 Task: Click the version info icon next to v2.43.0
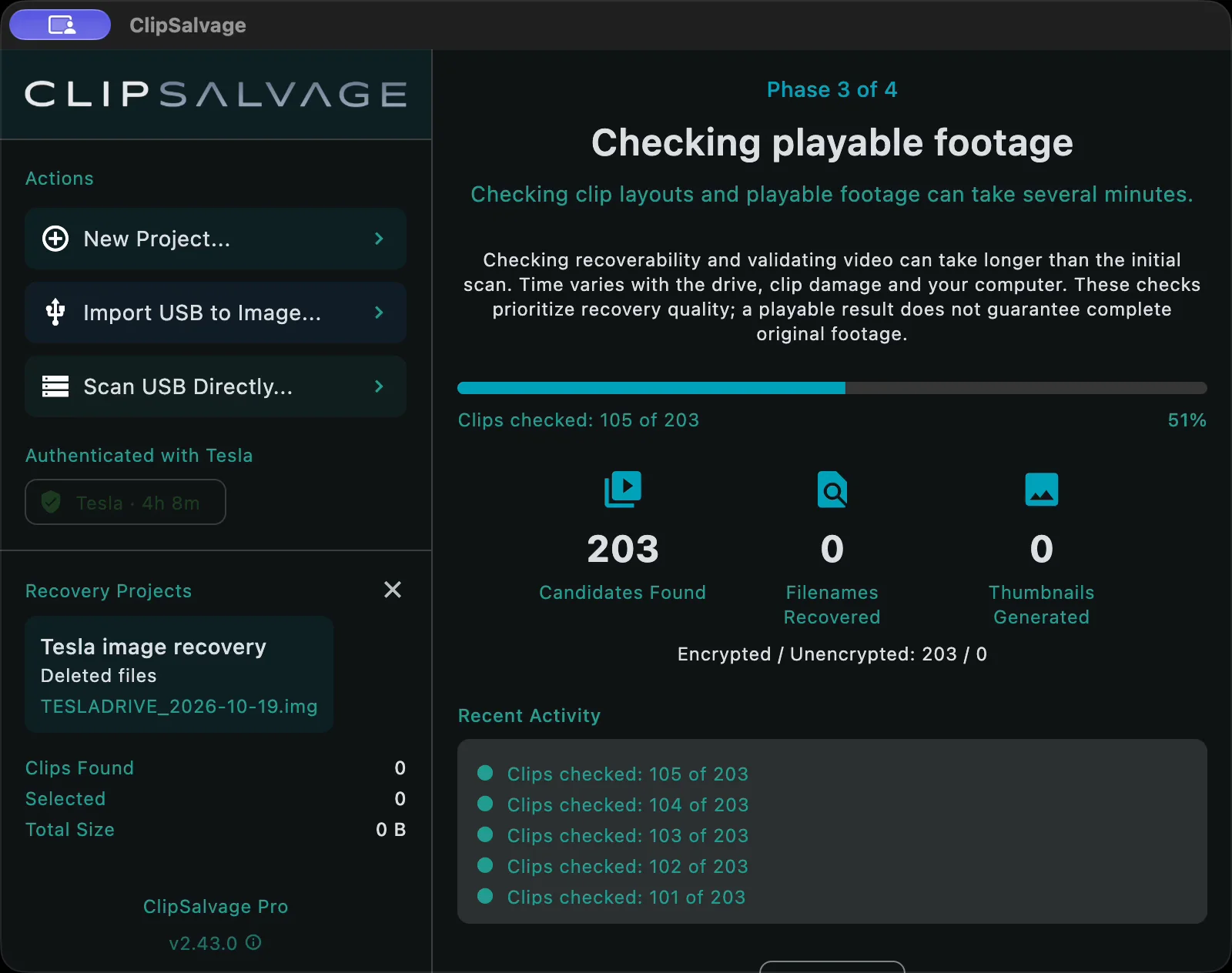click(x=253, y=942)
